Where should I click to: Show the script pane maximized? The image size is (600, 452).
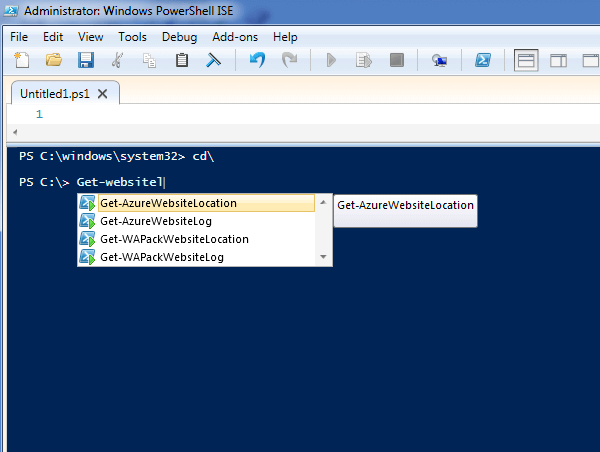click(590, 60)
